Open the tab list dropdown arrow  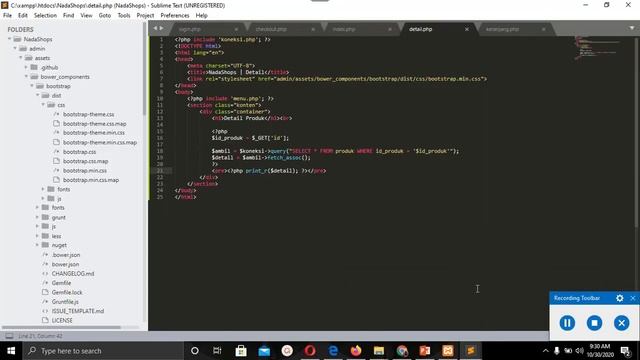point(632,28)
